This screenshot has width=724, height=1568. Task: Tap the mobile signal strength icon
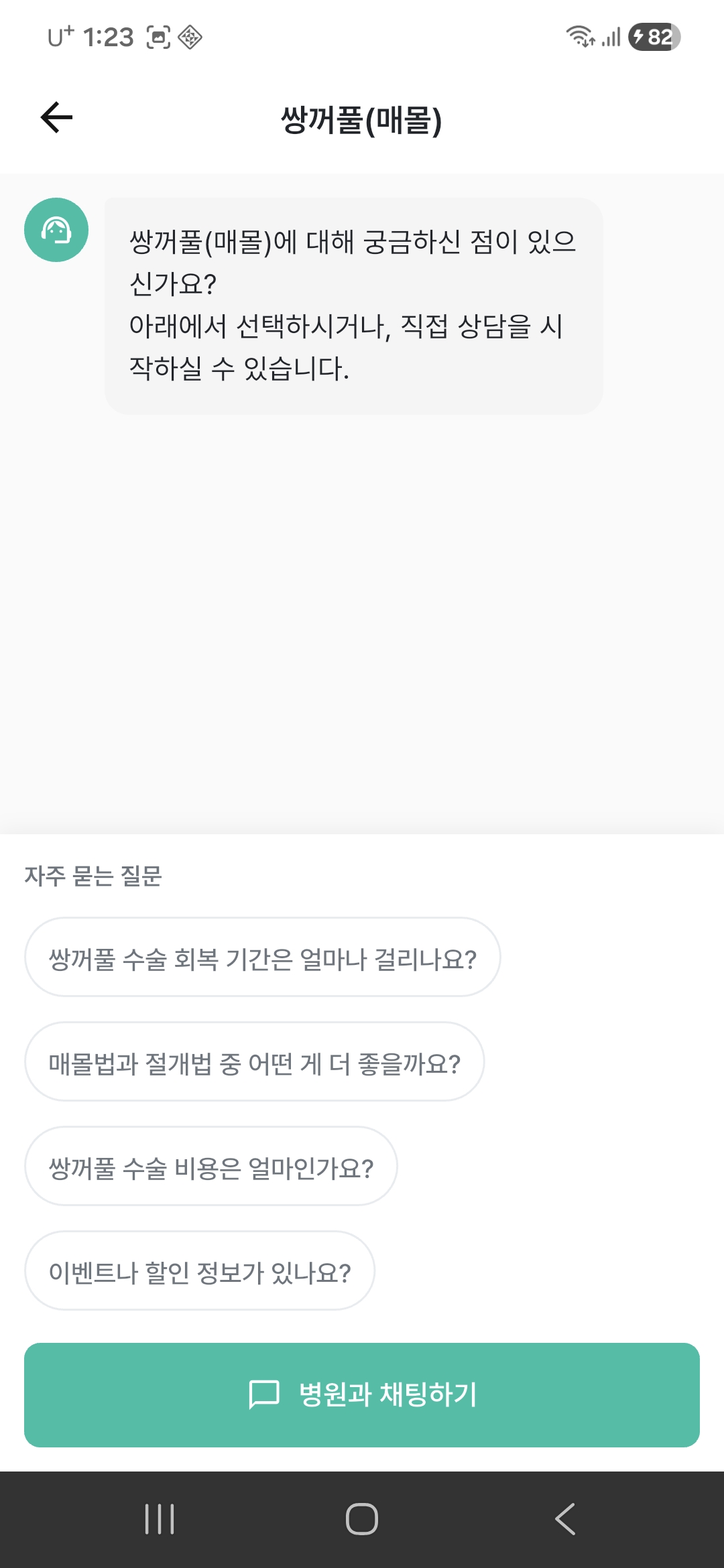(x=611, y=37)
